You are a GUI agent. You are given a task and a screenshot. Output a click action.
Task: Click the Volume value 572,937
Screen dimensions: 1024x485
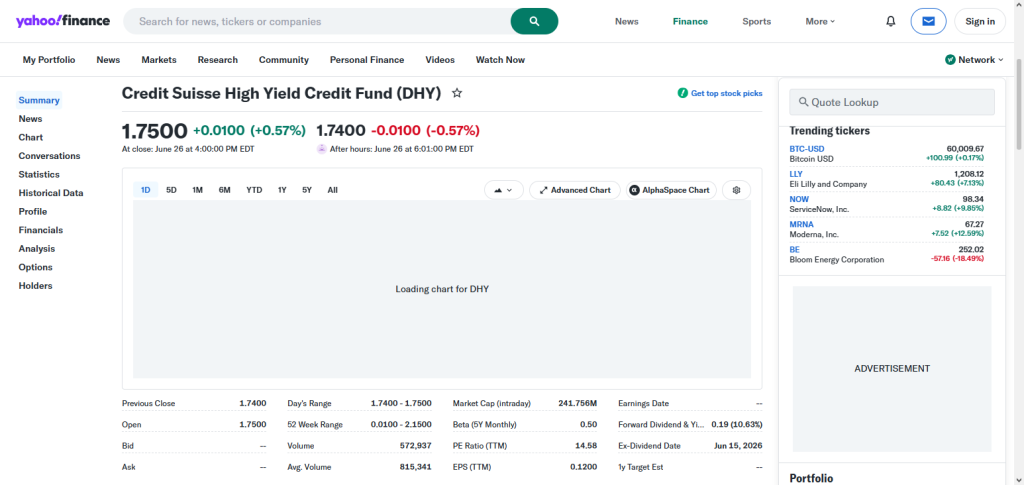coord(415,446)
